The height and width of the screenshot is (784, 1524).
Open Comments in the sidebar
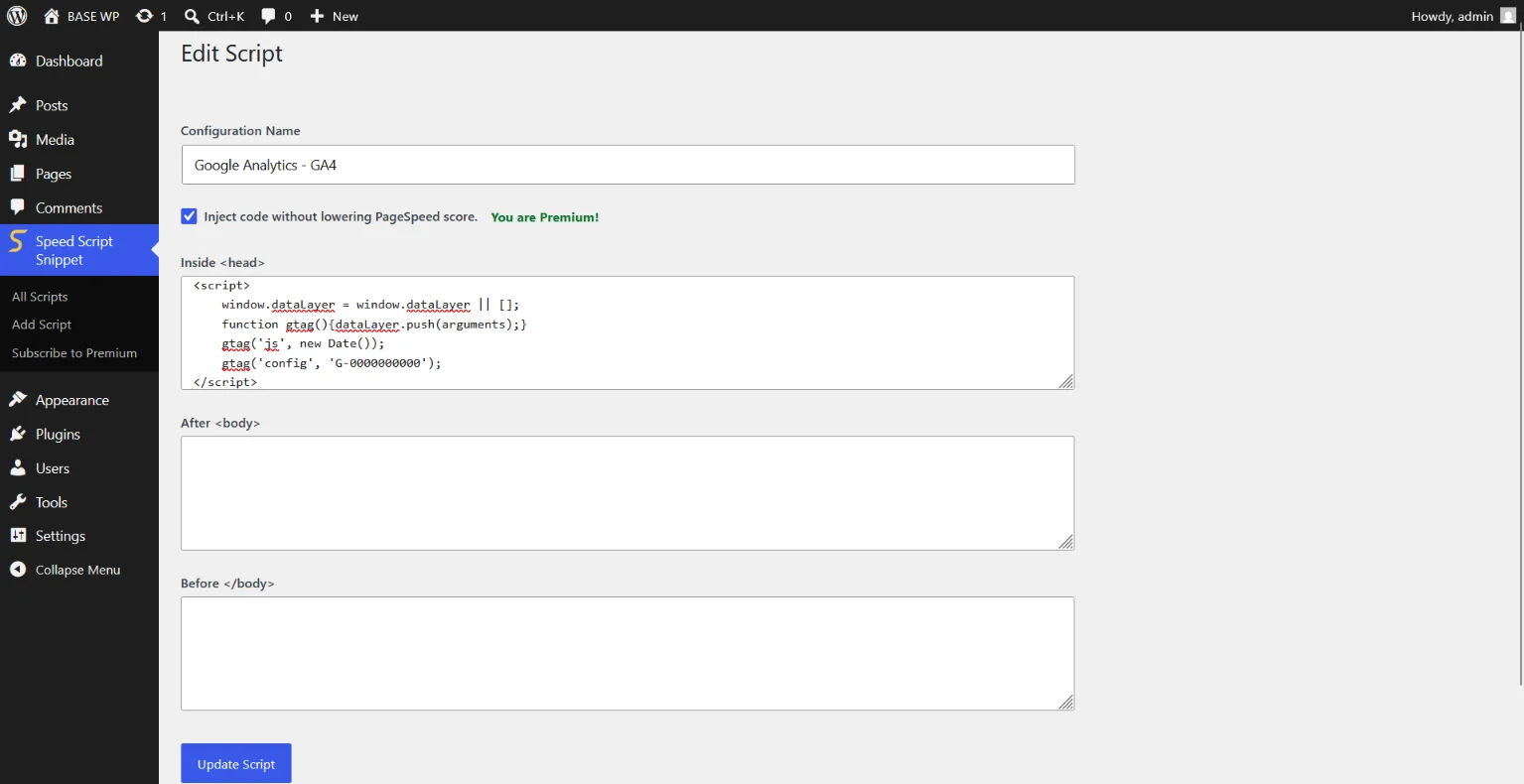[x=79, y=207]
